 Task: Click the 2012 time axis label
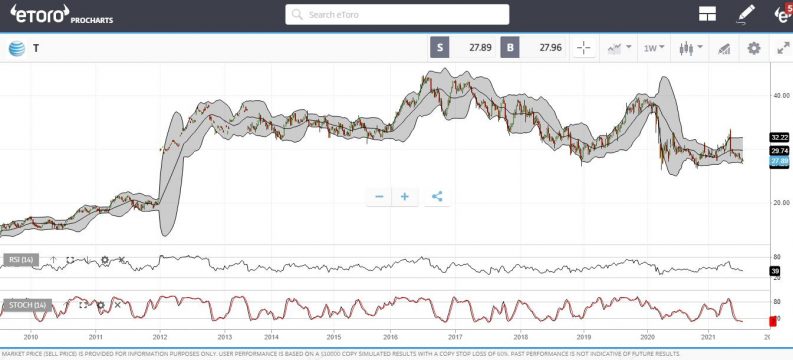pyautogui.click(x=160, y=337)
